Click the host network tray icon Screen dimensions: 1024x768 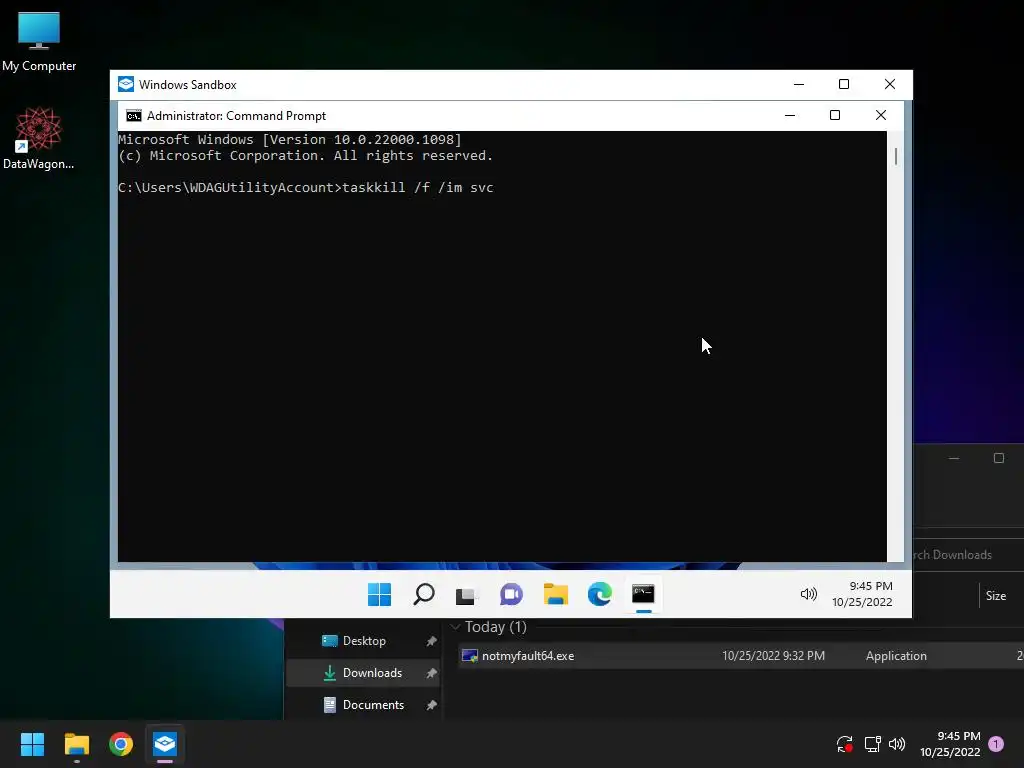coord(872,744)
